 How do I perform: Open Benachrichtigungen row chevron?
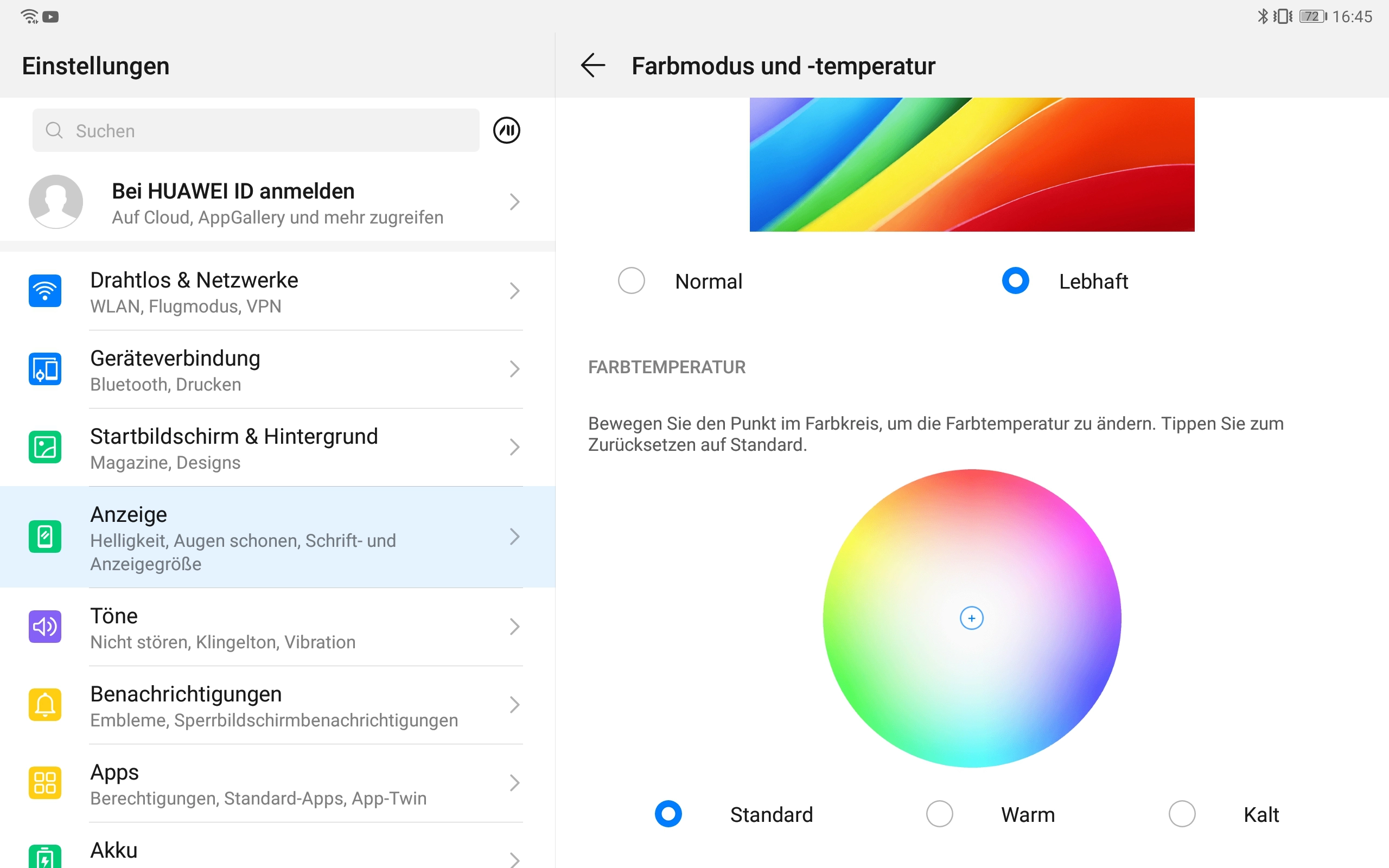coord(515,704)
